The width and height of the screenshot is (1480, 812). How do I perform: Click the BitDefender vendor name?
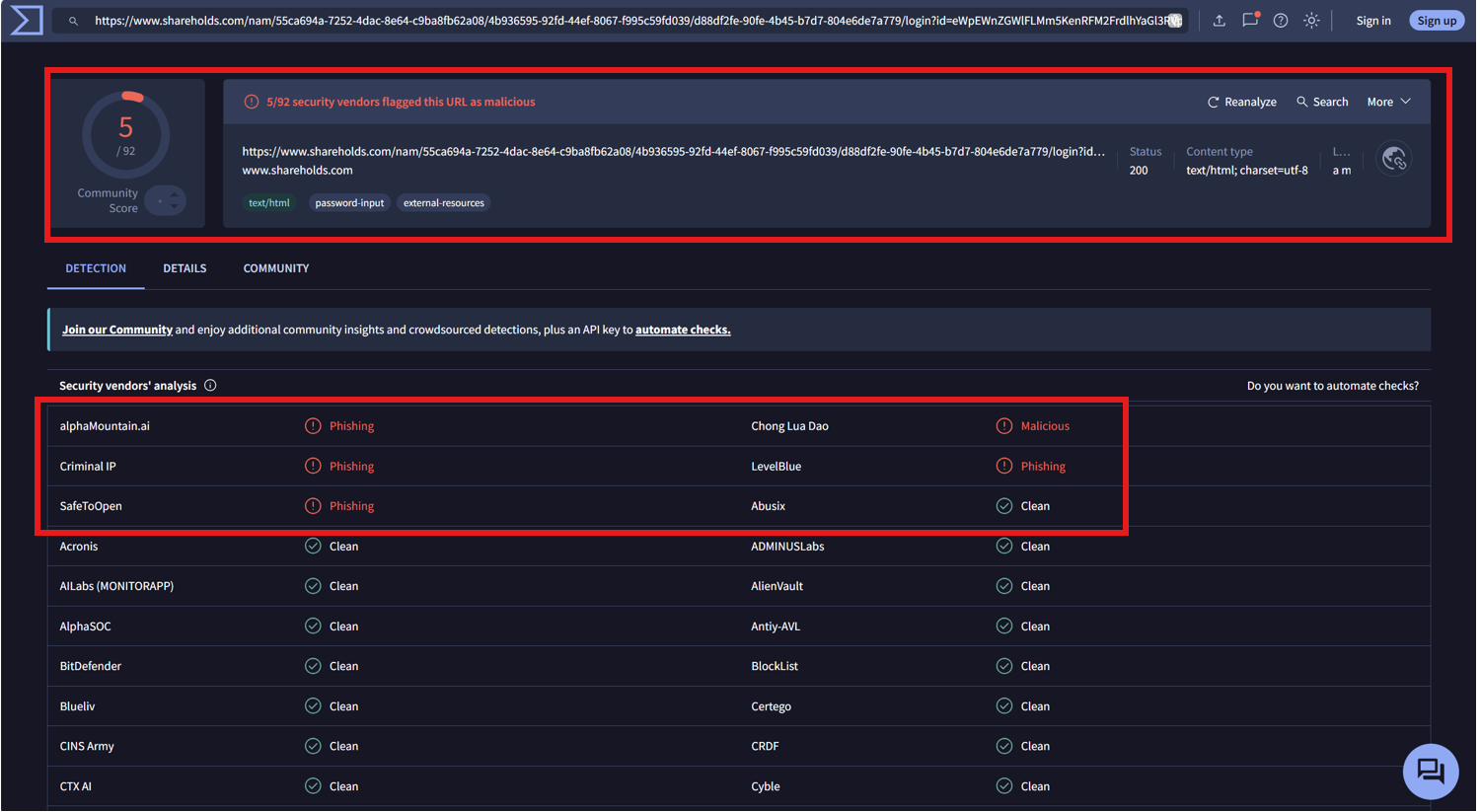[91, 666]
